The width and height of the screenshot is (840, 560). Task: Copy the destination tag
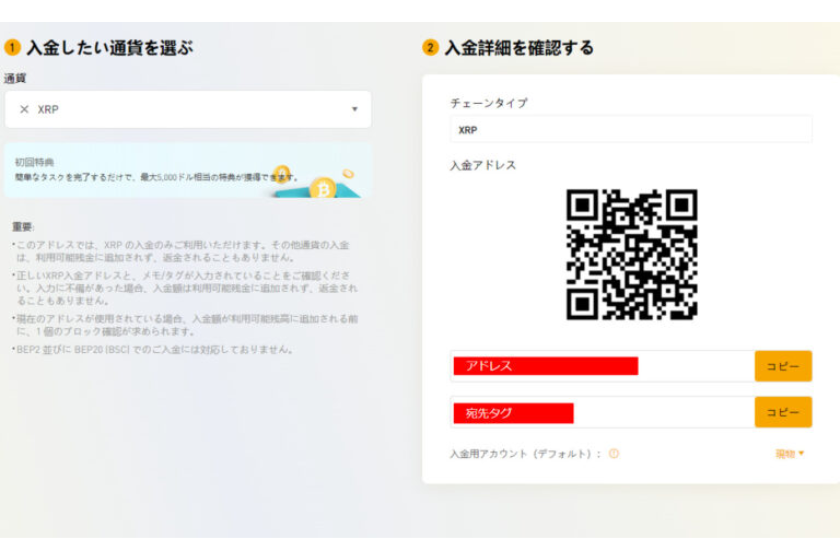[783, 412]
